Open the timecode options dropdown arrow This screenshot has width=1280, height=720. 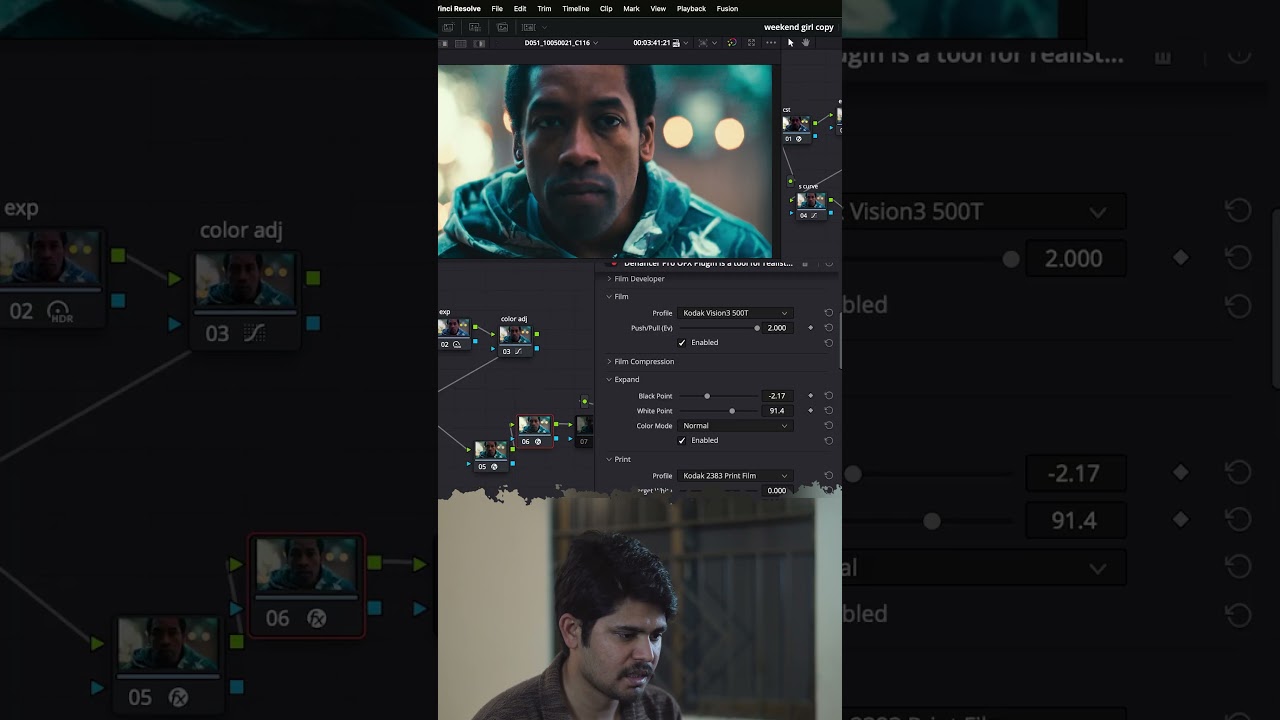tap(686, 43)
